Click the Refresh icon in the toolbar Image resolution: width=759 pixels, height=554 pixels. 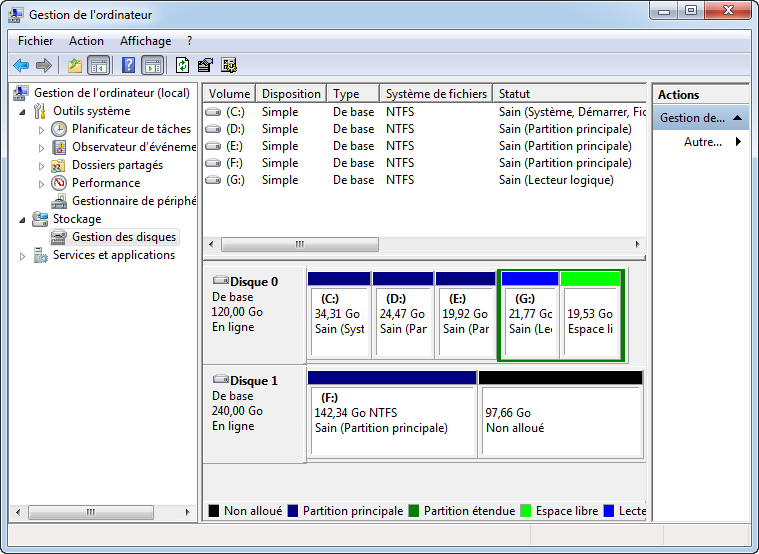click(182, 66)
